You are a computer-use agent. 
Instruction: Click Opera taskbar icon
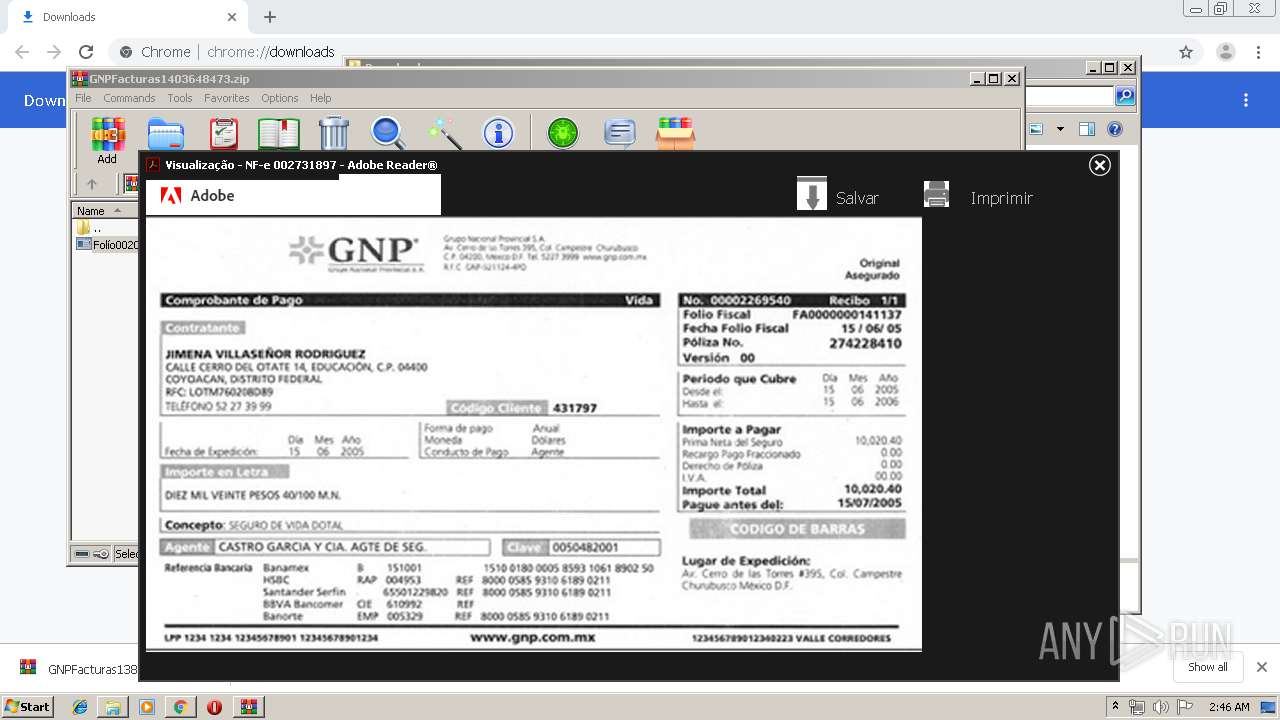214,707
